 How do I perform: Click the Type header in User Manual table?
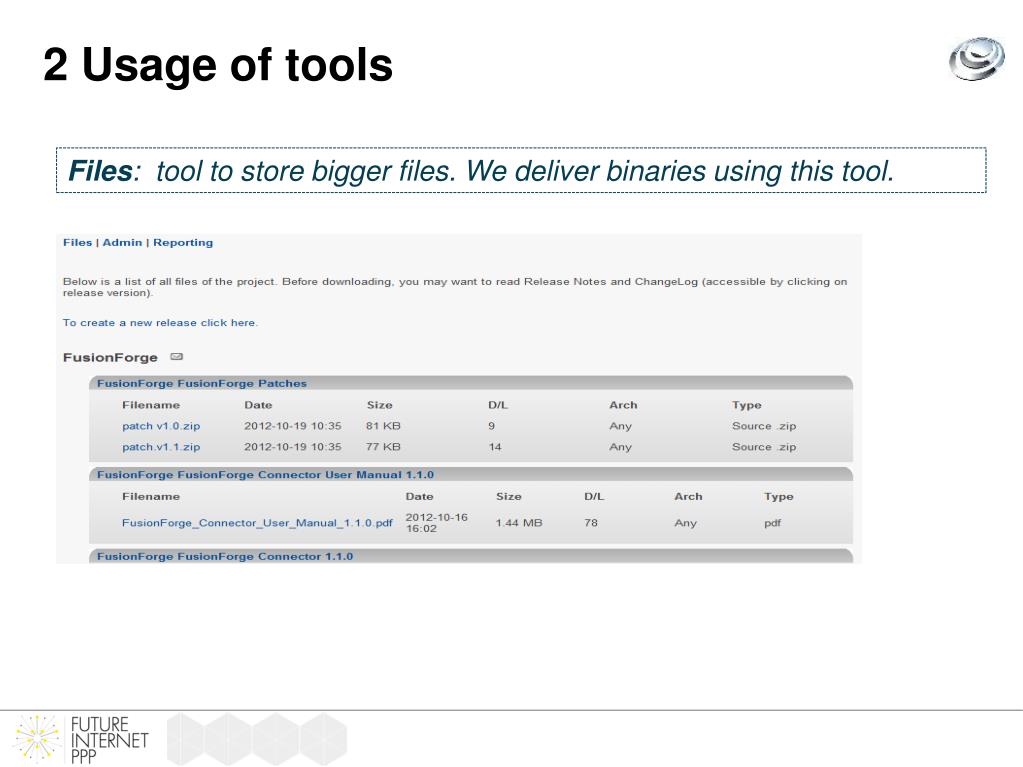point(779,496)
